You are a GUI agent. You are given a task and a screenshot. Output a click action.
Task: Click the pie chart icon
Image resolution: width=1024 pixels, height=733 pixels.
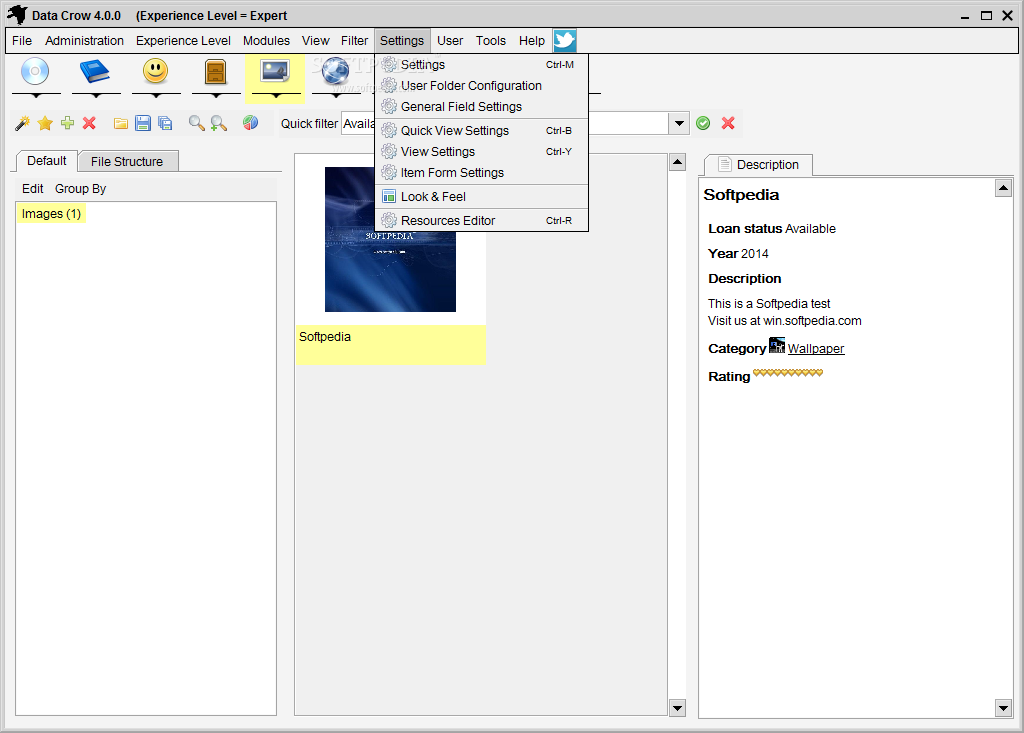250,123
